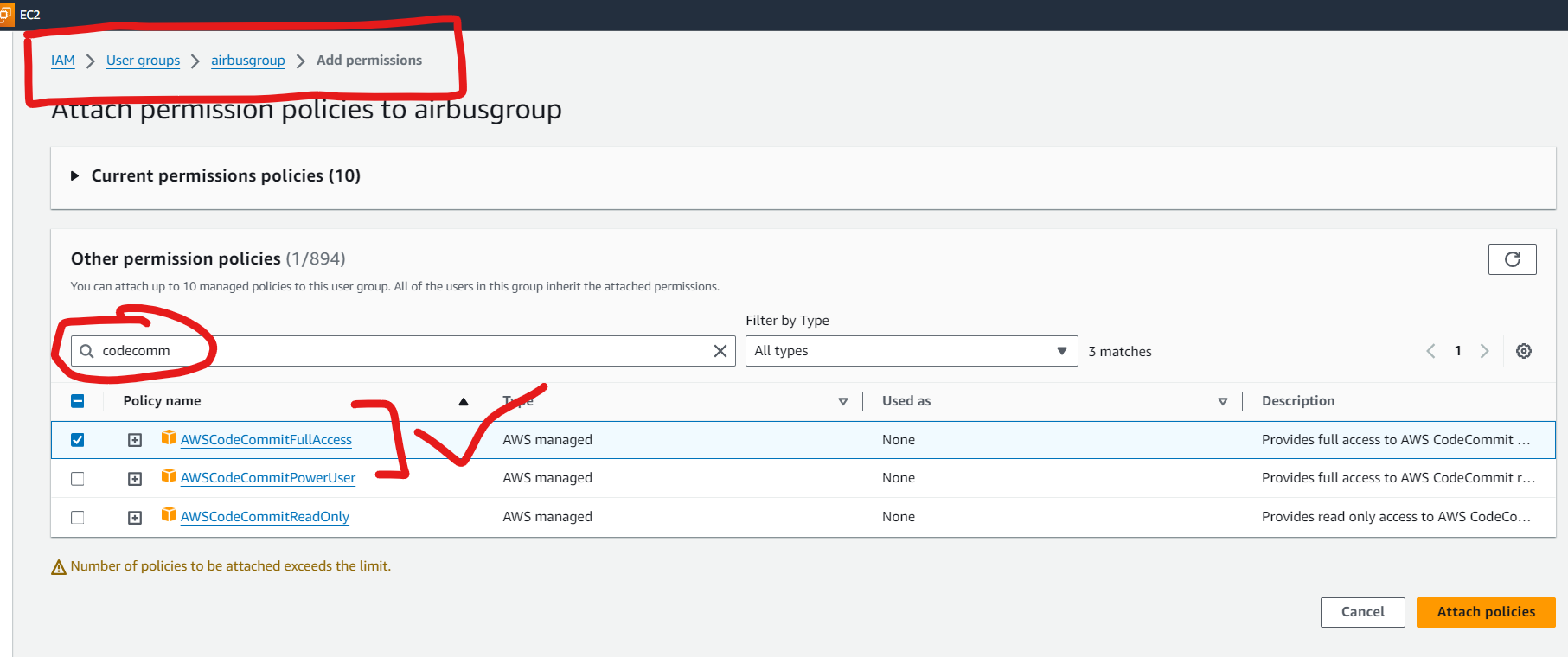Expand AWSCodeCommitFullAccess row details

tap(135, 440)
